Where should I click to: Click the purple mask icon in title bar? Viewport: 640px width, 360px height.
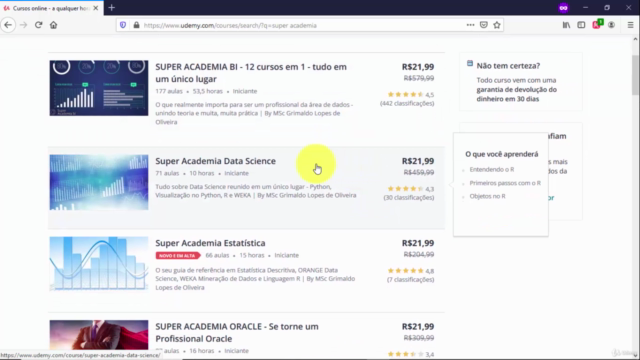[563, 8]
